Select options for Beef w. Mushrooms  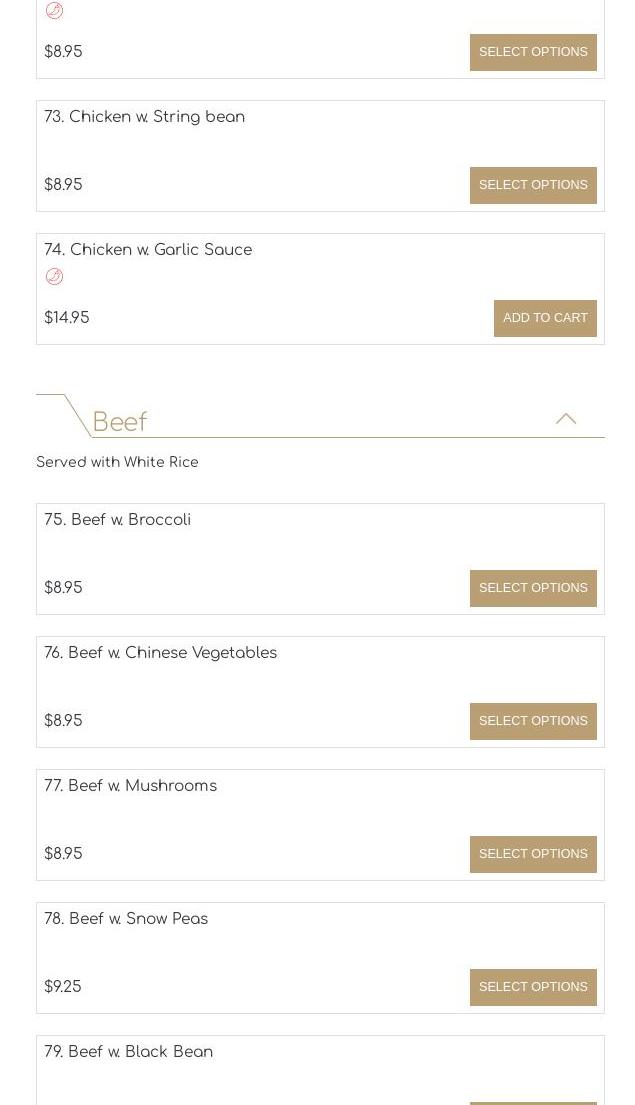coord(533,853)
